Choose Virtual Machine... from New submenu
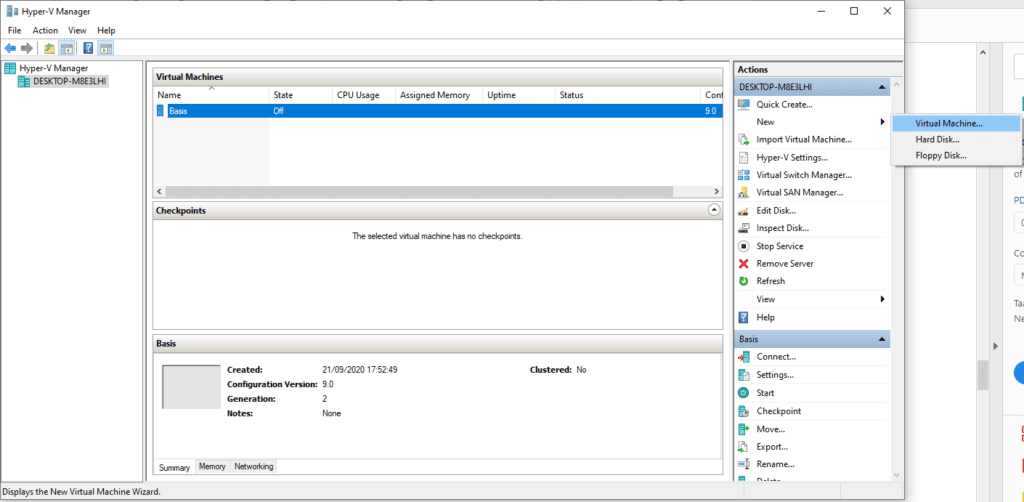 point(955,123)
